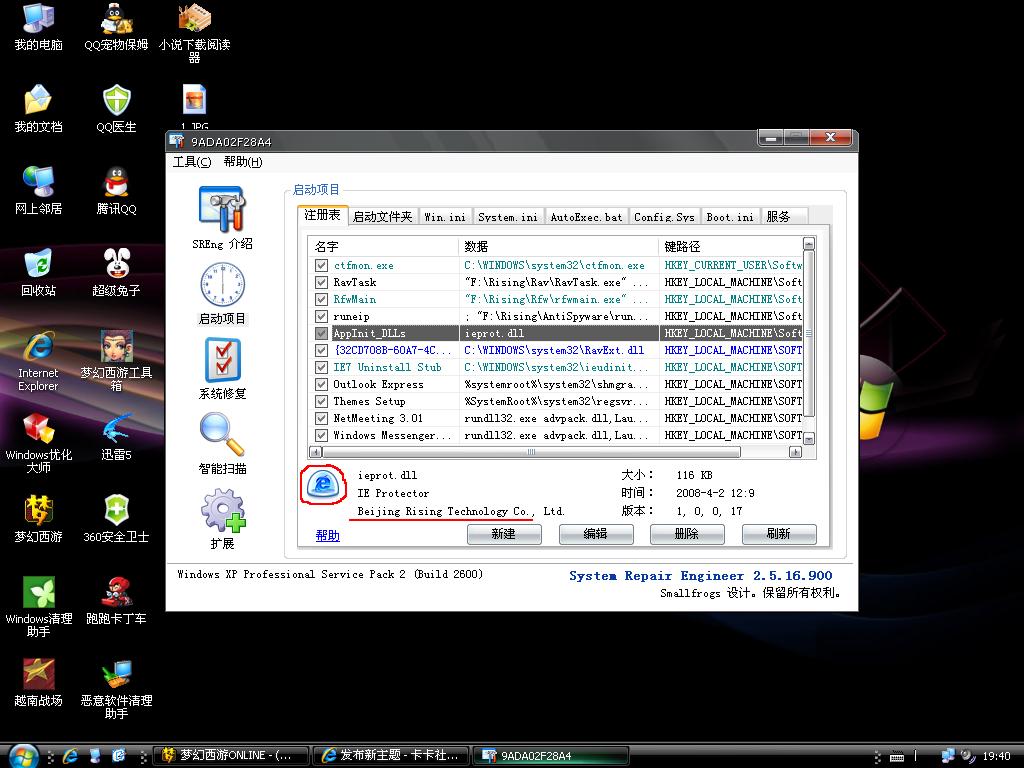Open the 腾讯QQ desktop icon
Viewport: 1024px width, 768px height.
pos(116,183)
